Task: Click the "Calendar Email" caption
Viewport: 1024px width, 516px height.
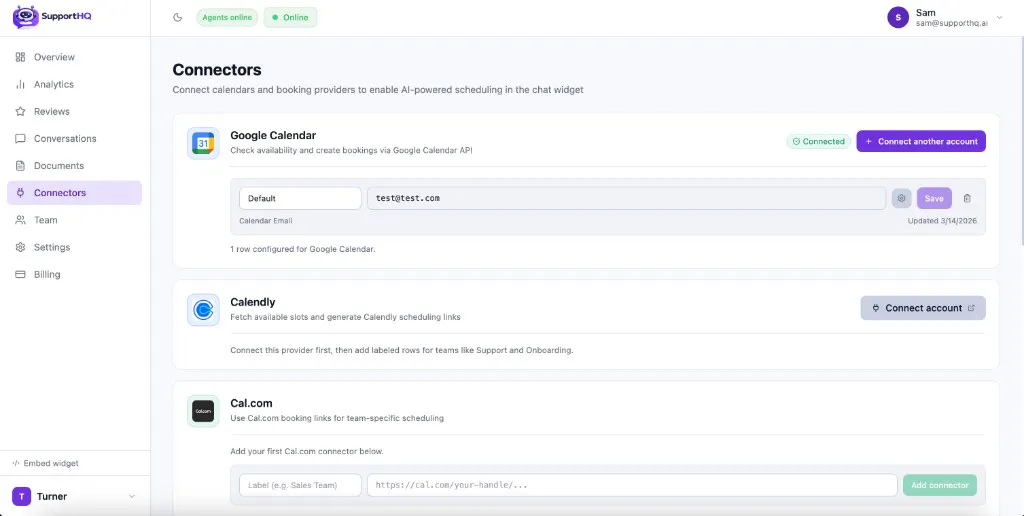Action: tap(266, 221)
